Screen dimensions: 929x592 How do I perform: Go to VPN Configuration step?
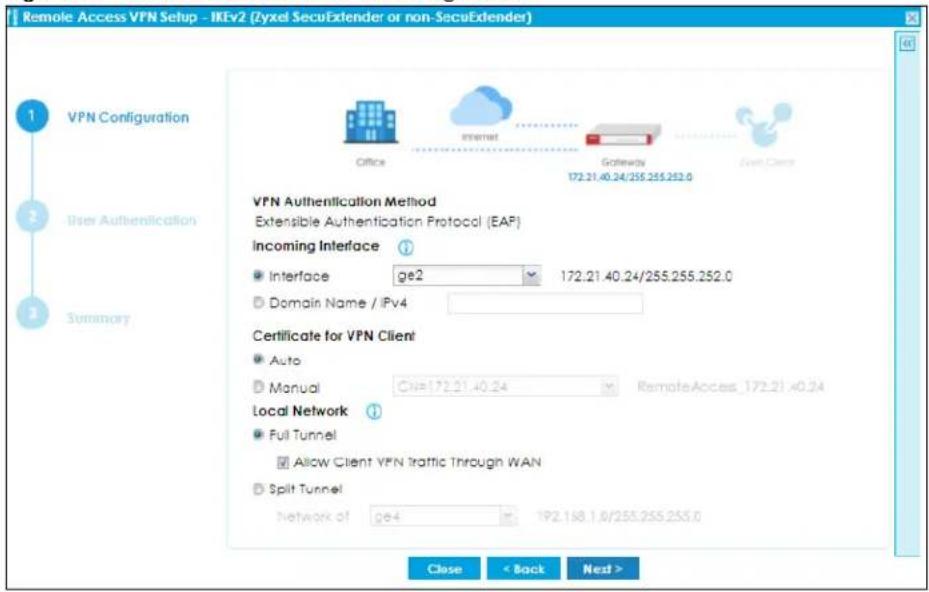128,117
